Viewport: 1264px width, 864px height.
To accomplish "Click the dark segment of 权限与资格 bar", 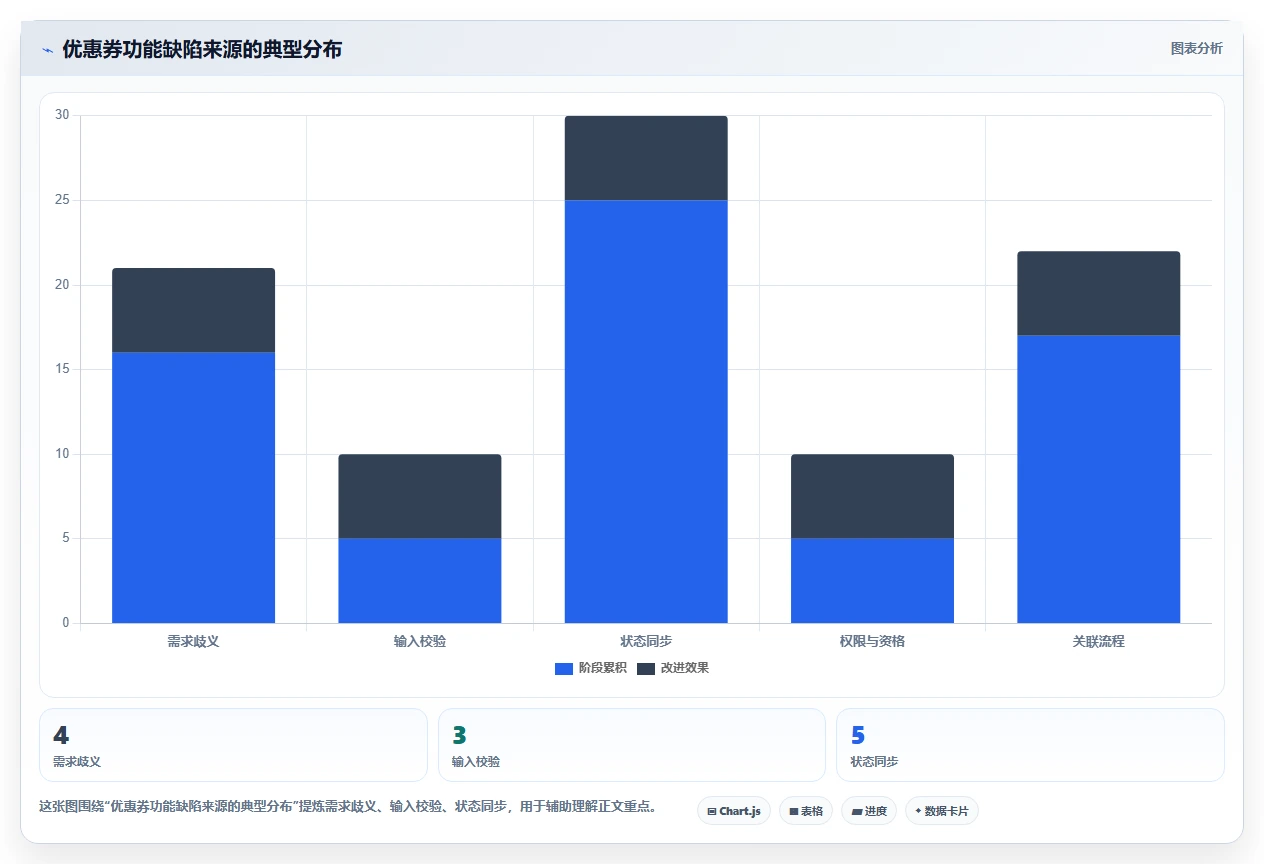I will coord(872,496).
